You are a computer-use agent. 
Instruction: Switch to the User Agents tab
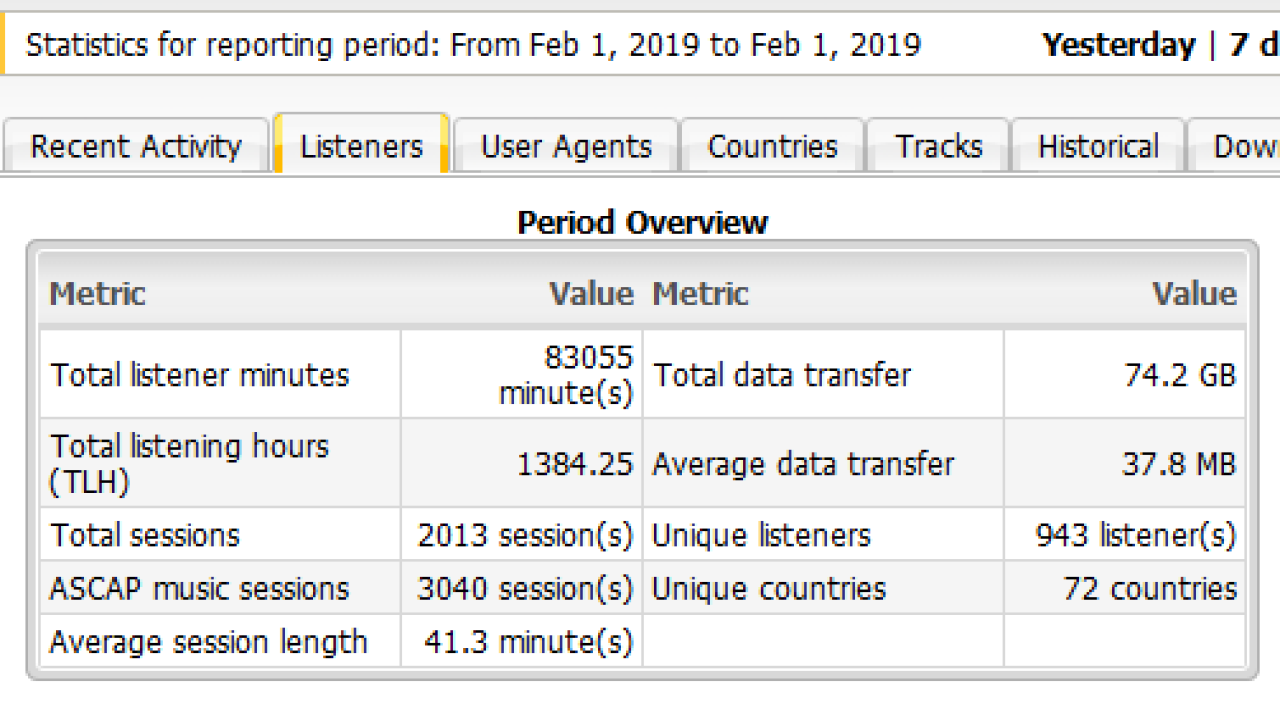(x=566, y=147)
